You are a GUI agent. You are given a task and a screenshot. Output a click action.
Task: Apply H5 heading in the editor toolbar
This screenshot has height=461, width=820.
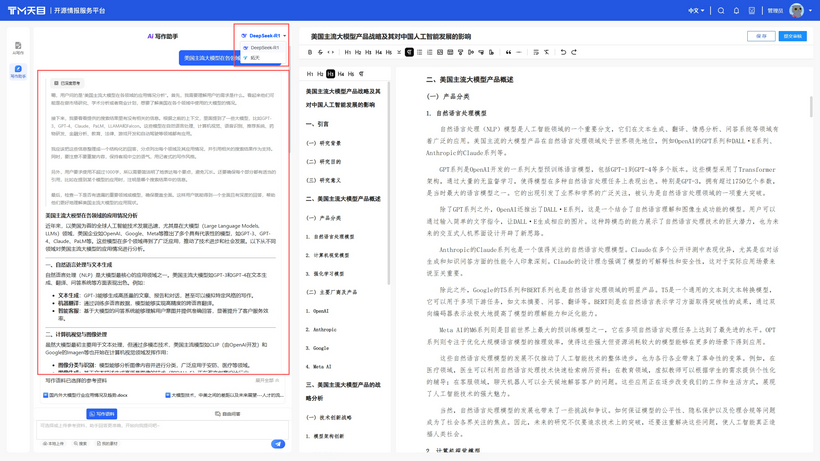389,52
